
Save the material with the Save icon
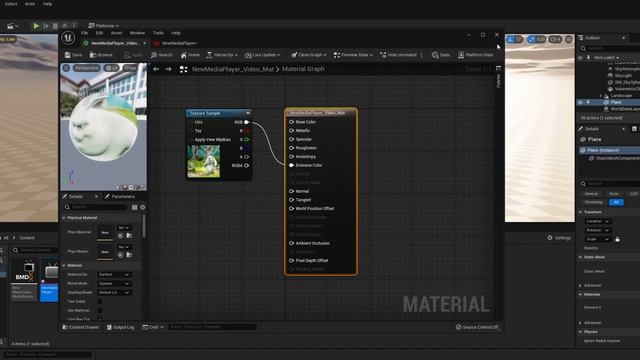(73, 55)
